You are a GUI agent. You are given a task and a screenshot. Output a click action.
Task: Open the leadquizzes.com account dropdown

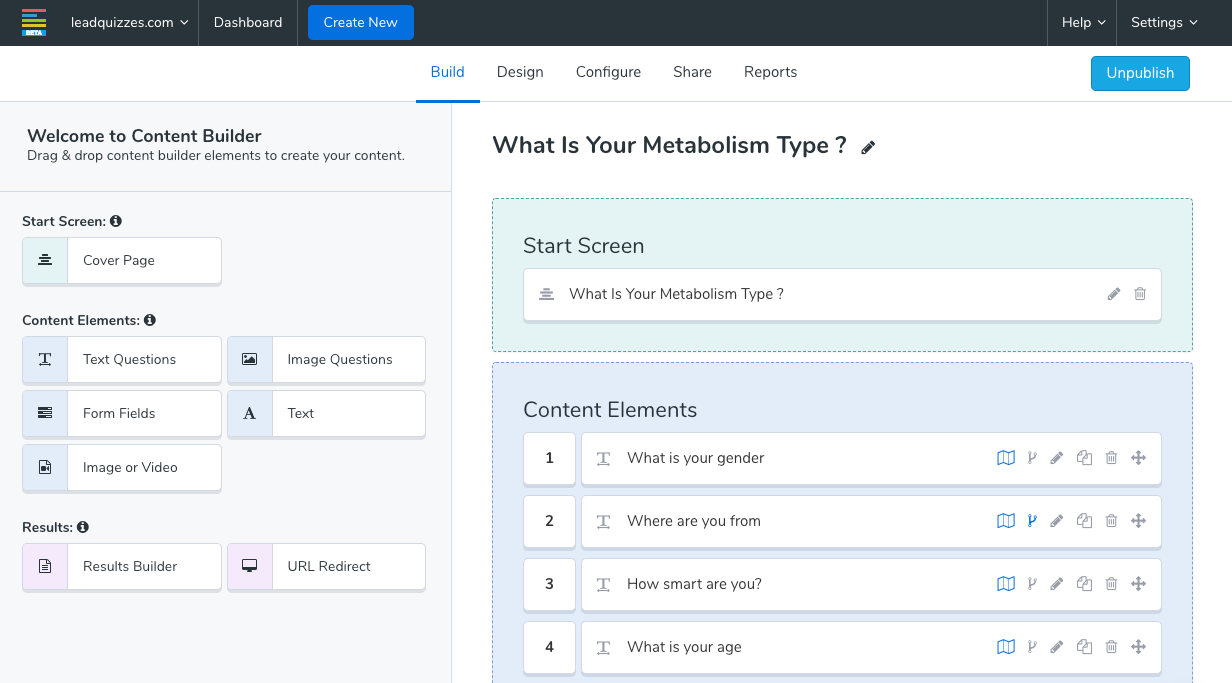pyautogui.click(x=129, y=22)
